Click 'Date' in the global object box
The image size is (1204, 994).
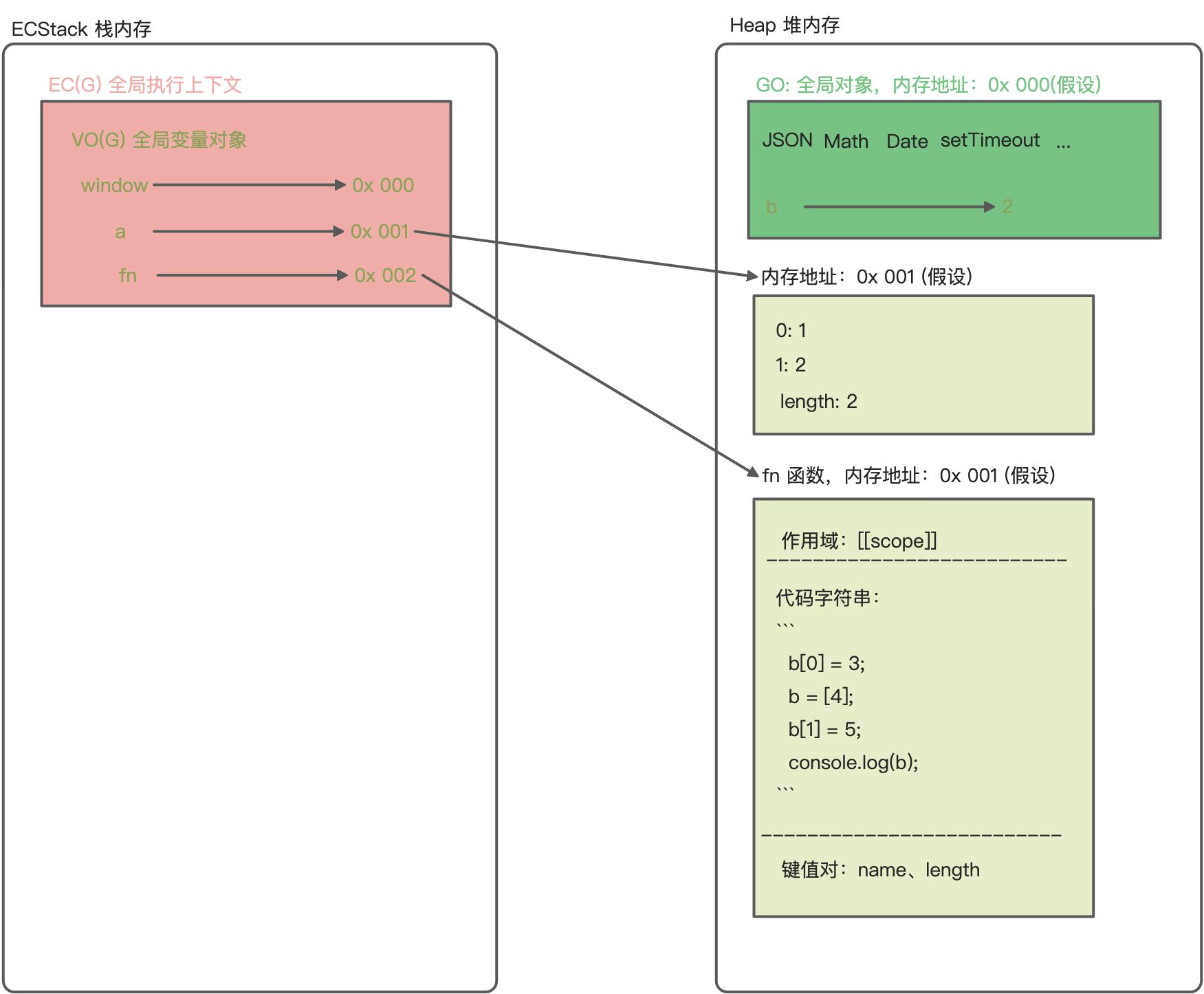pos(907,141)
